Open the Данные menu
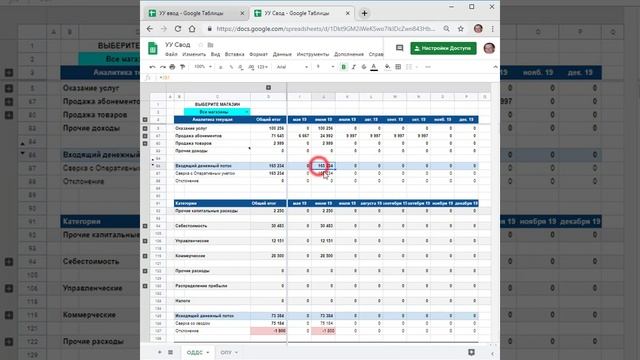Viewport: 640px width, 360px height. [x=282, y=54]
